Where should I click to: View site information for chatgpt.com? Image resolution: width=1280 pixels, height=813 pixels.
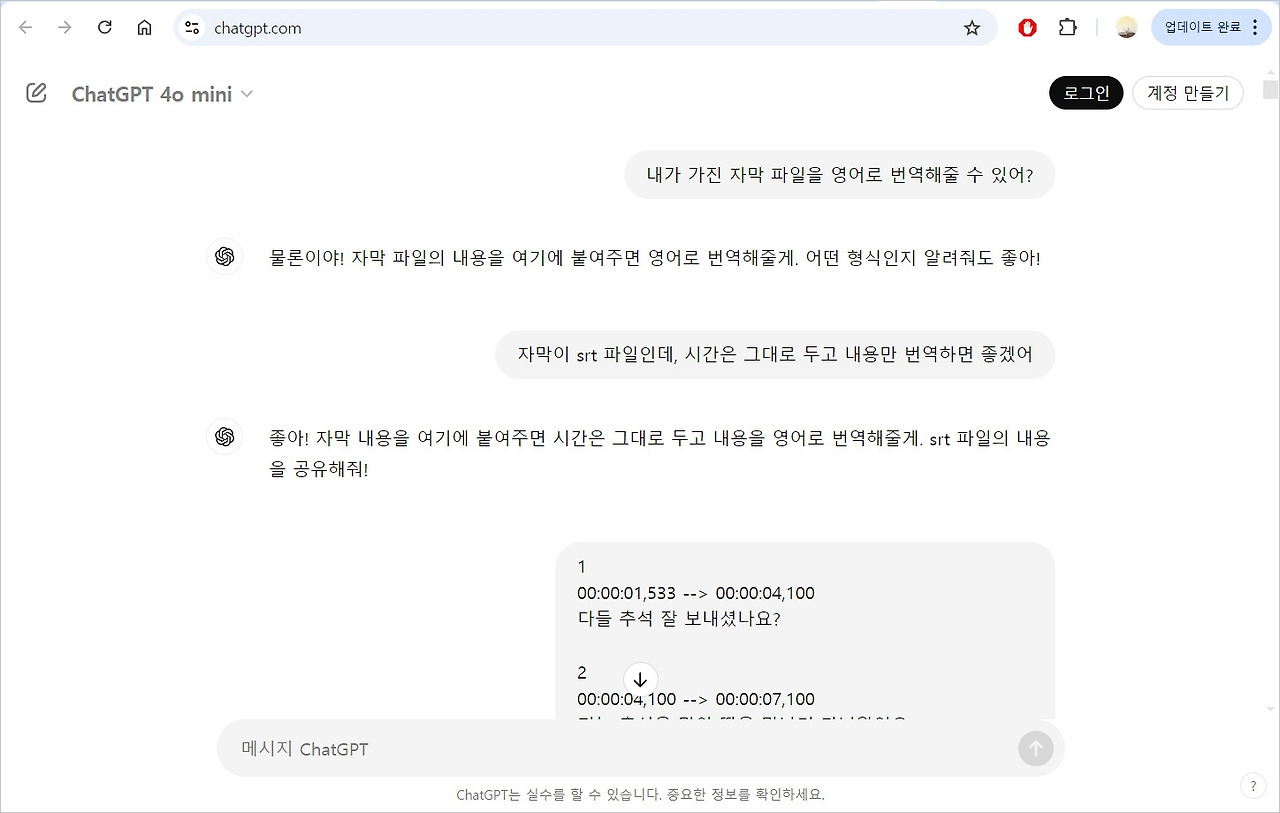[192, 28]
